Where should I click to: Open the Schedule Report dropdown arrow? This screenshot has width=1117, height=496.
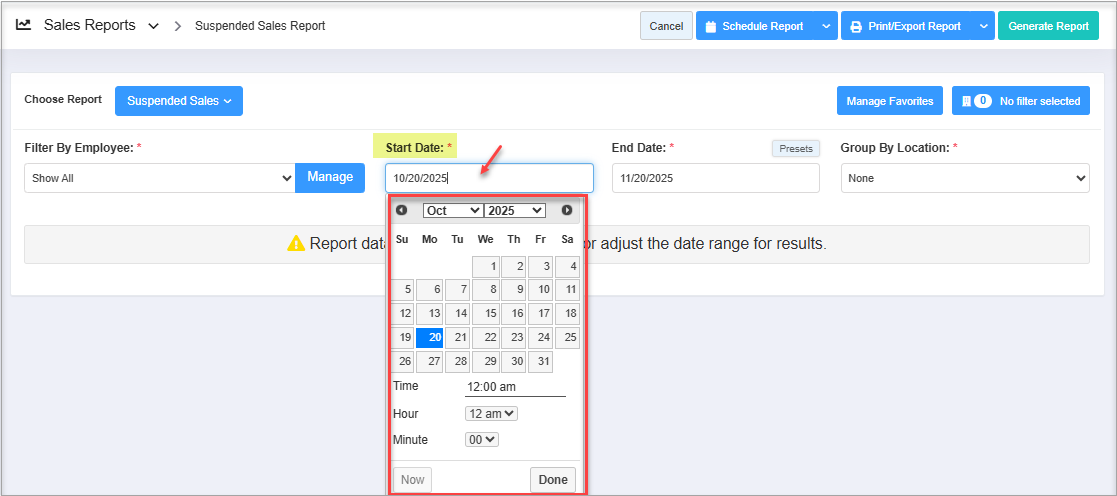826,26
